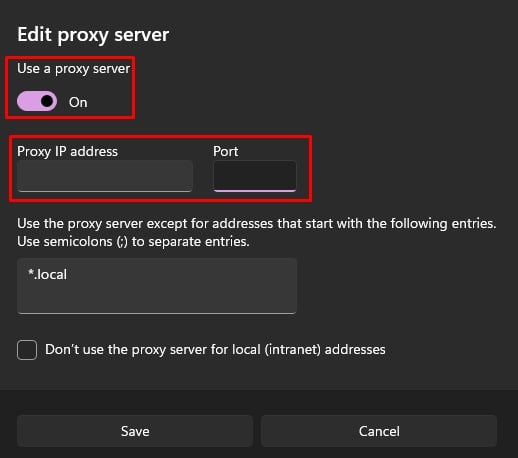Check Don't use proxy for local addresses box
The height and width of the screenshot is (458, 518).
(27, 350)
